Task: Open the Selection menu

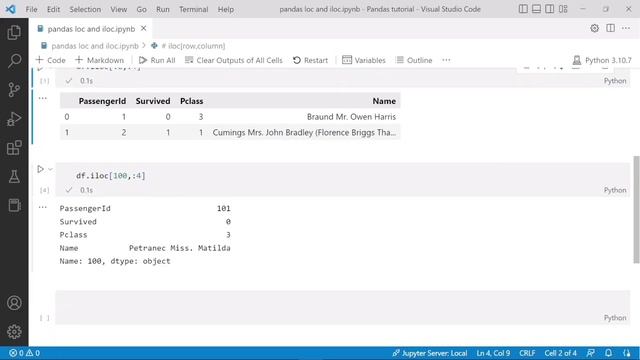Action: point(85,9)
